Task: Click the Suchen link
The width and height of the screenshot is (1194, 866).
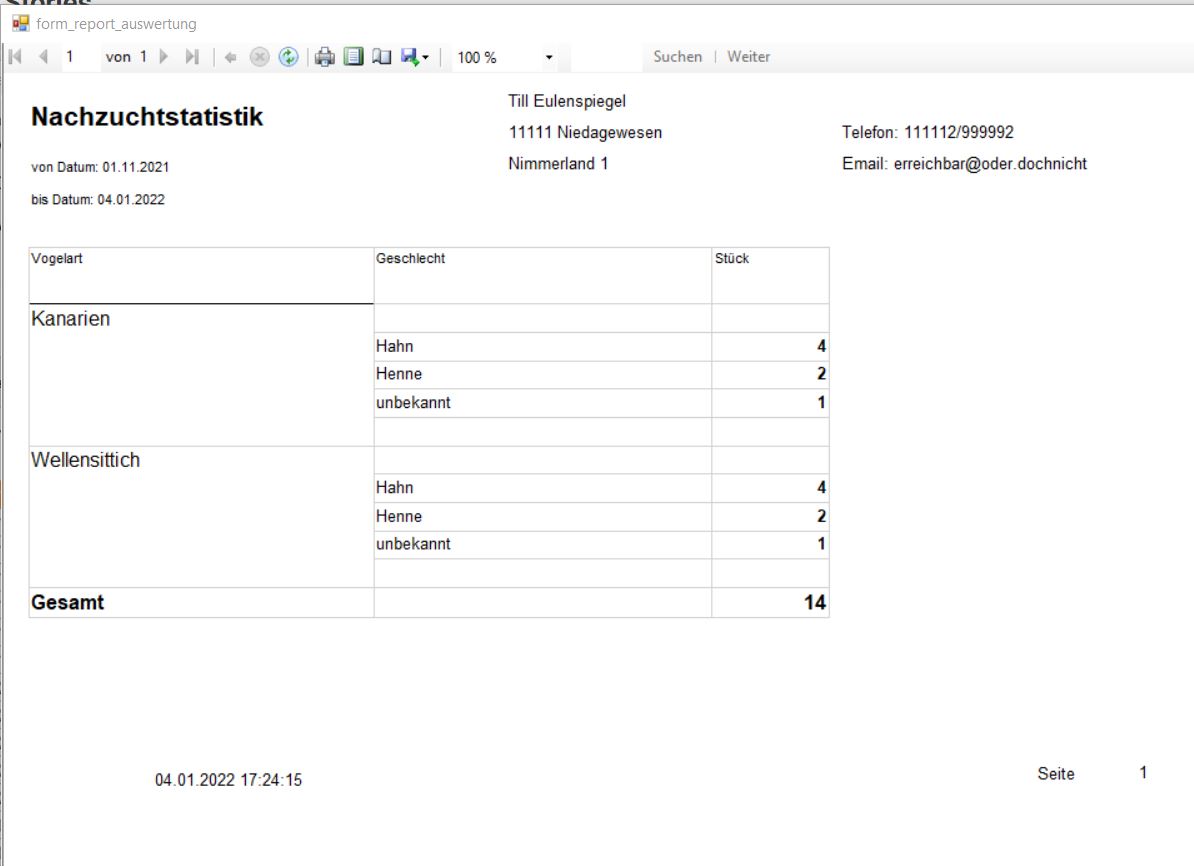Action: pos(677,57)
